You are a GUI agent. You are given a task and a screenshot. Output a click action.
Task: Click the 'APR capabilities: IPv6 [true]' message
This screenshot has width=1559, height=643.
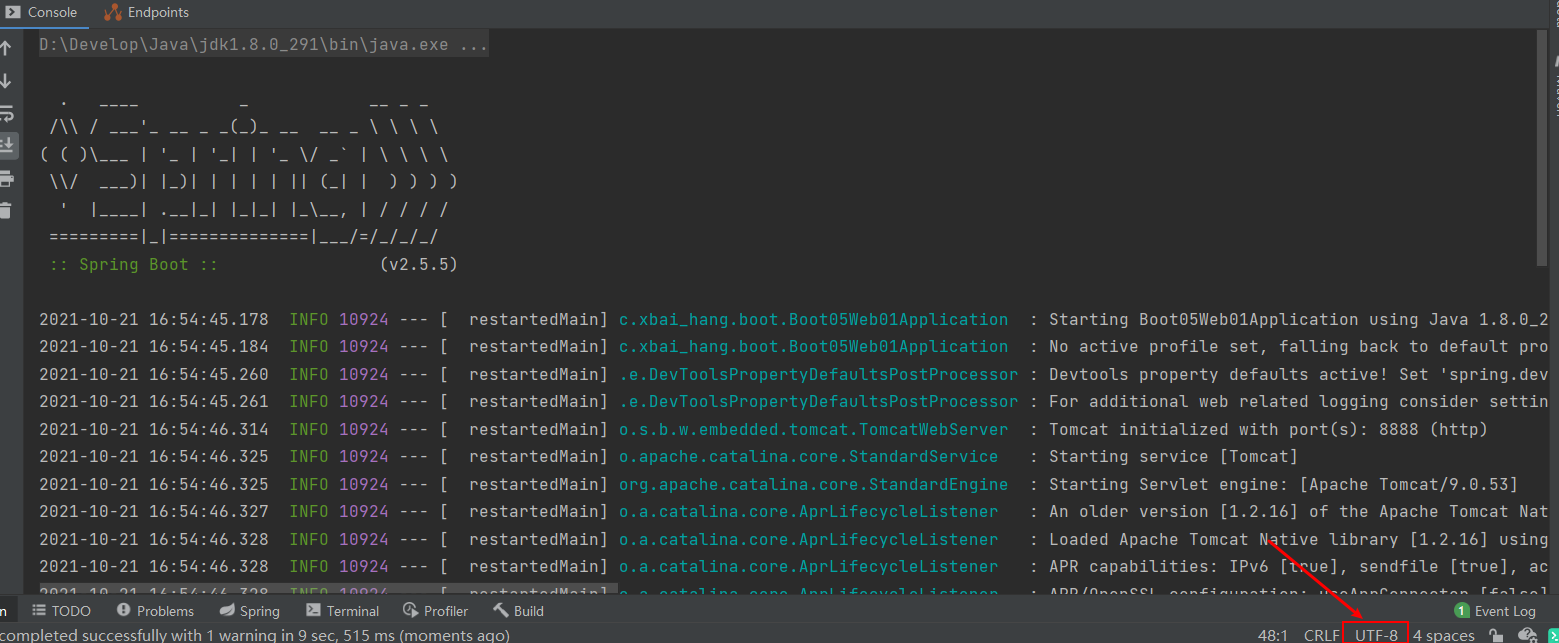(x=1298, y=567)
